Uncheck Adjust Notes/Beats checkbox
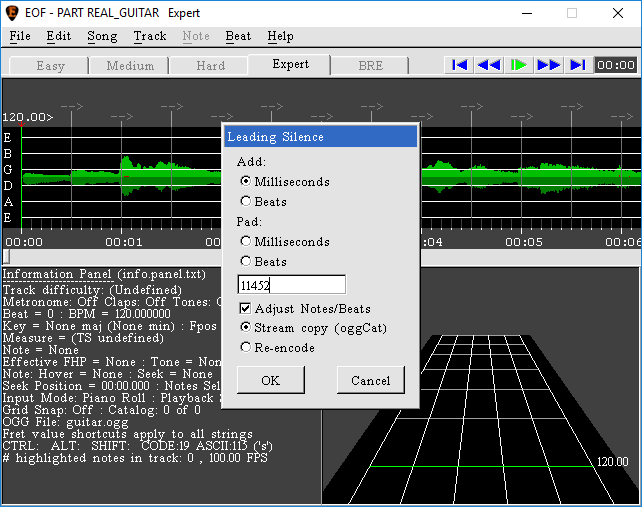Viewport: 642px width, 507px height. click(x=246, y=309)
